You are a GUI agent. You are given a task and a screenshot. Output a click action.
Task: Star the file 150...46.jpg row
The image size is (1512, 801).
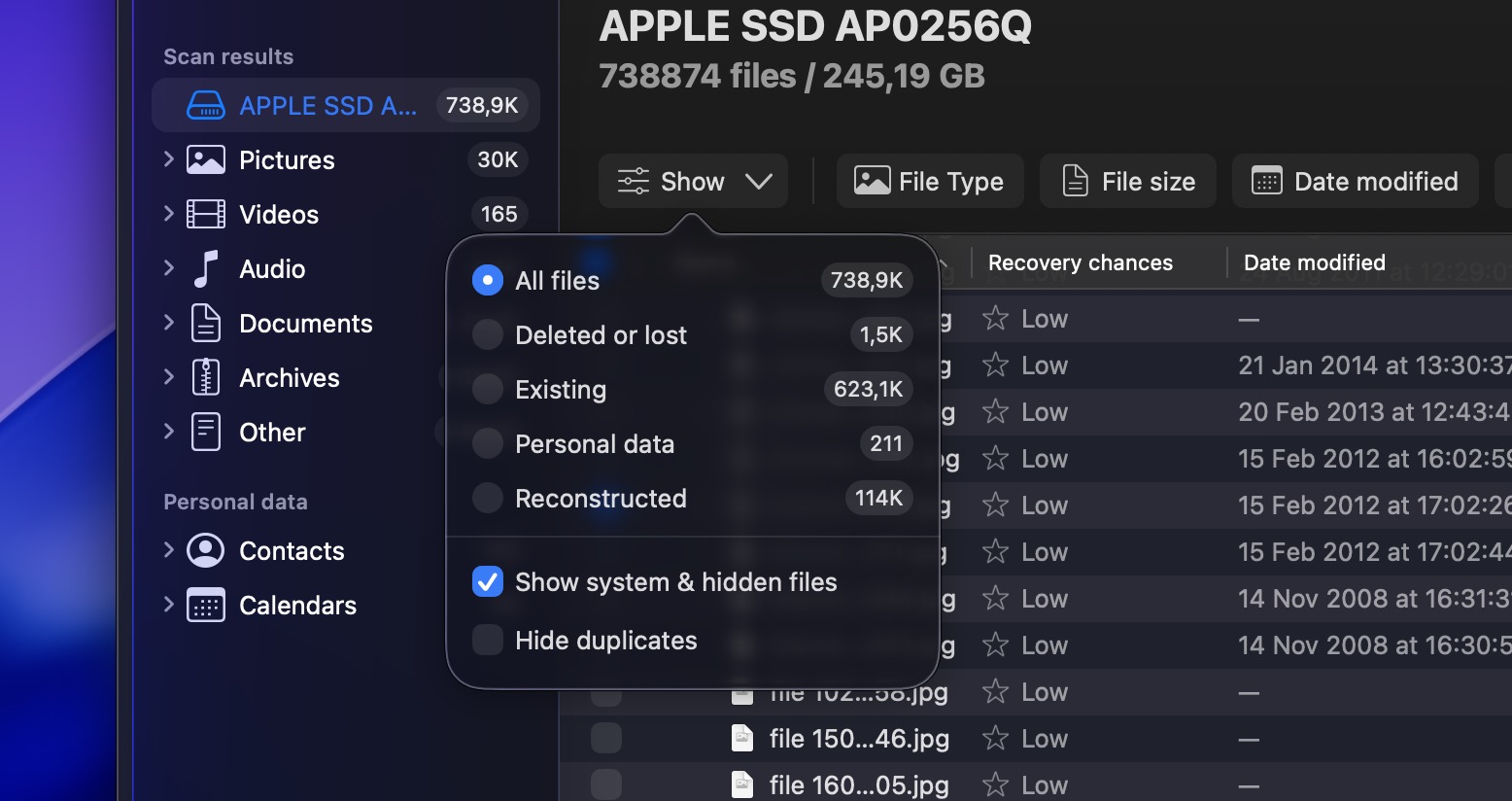(x=995, y=739)
